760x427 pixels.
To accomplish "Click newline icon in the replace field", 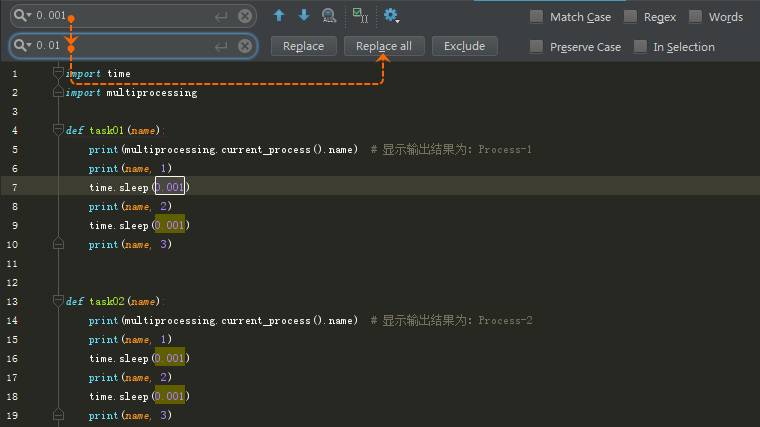I will click(222, 46).
